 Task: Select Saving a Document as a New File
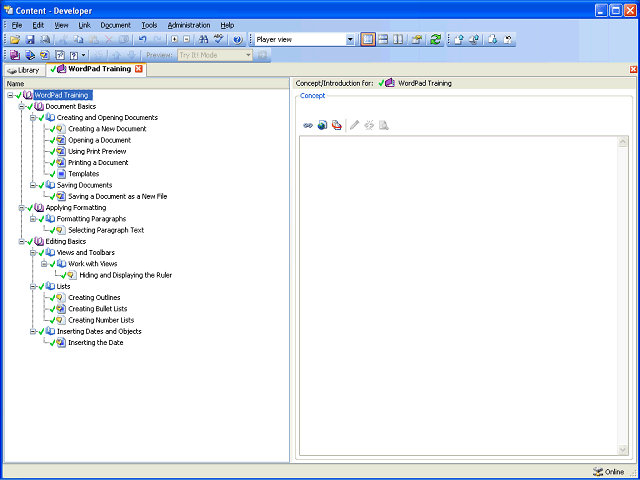(x=118, y=197)
